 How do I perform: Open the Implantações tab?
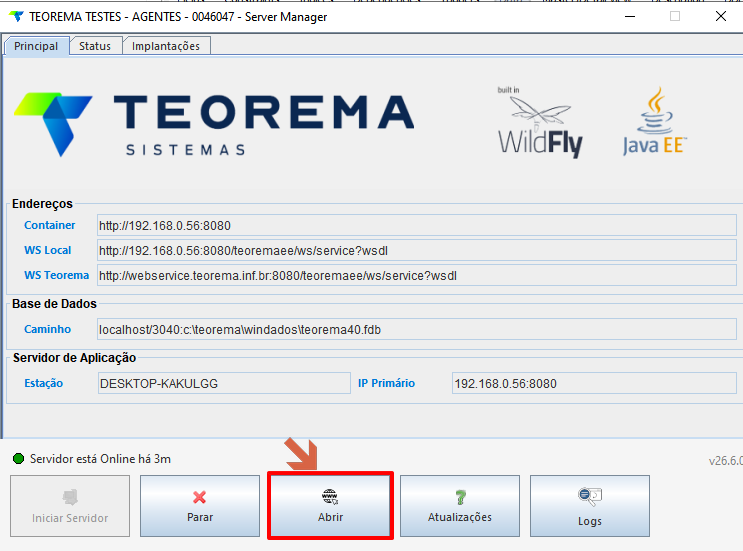coord(166,46)
